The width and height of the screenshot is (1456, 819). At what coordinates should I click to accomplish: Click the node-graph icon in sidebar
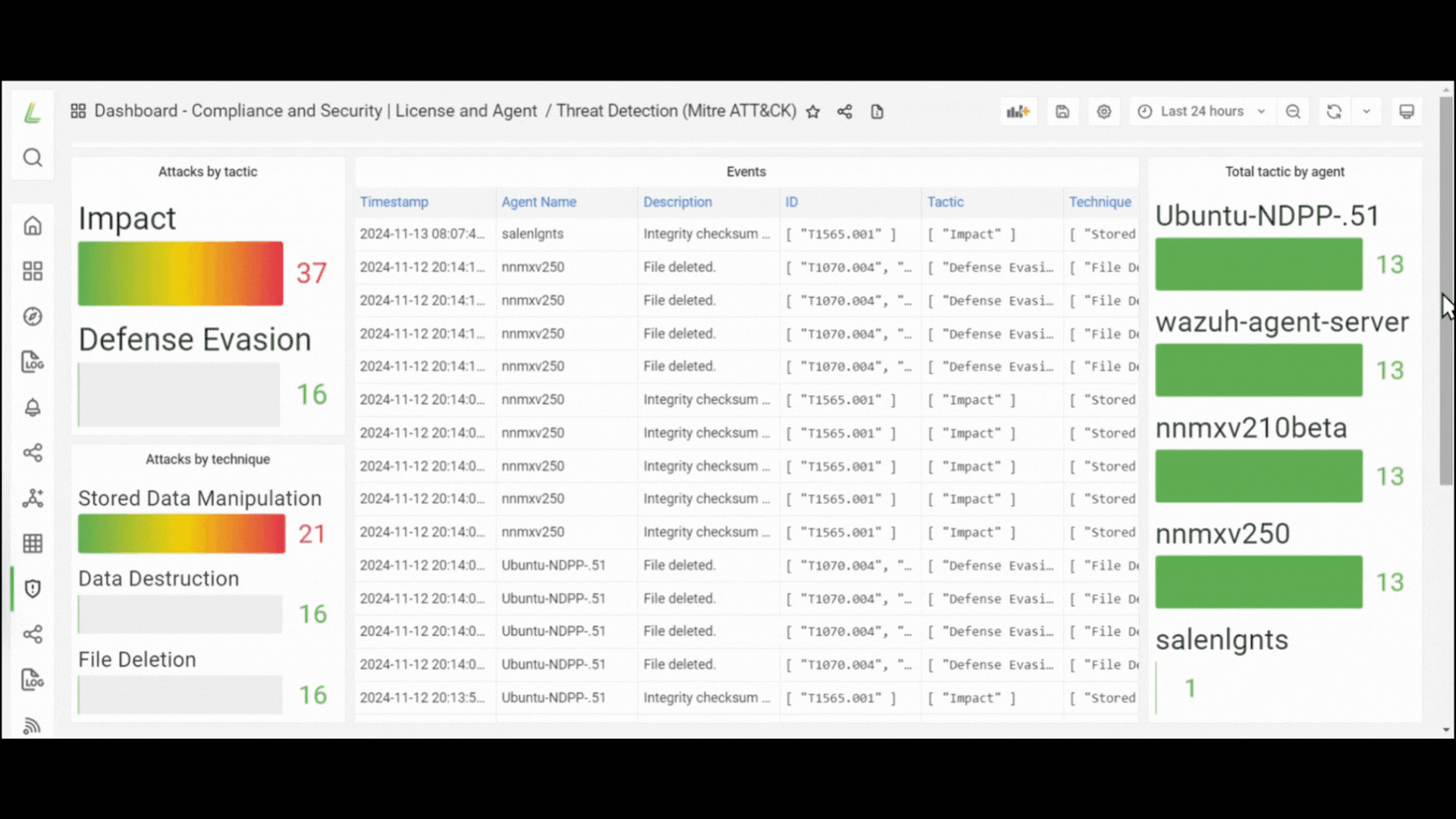click(x=32, y=498)
